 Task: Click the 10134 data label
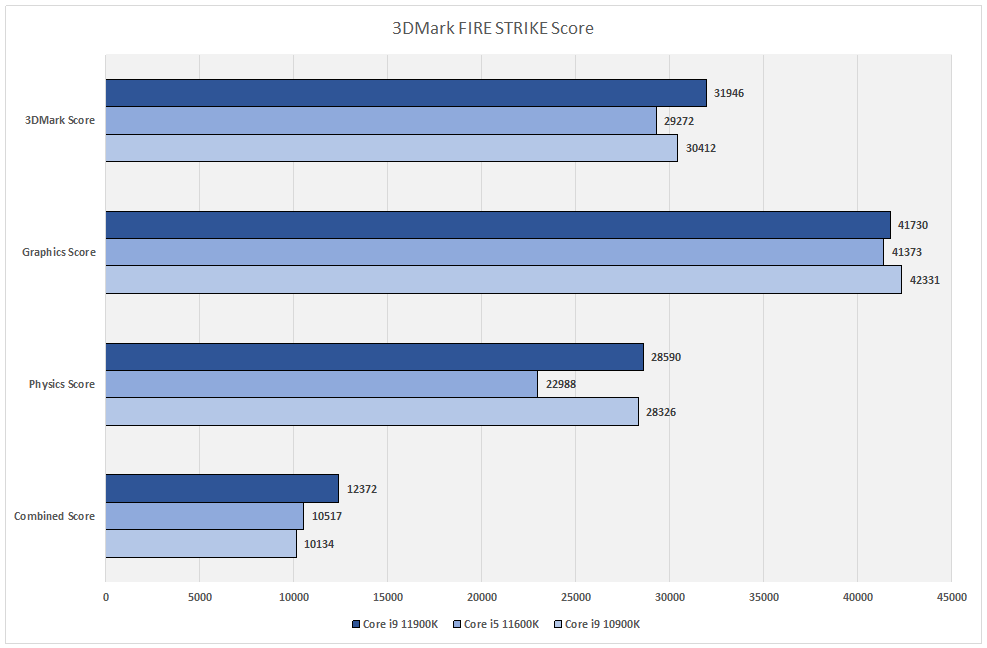point(319,544)
